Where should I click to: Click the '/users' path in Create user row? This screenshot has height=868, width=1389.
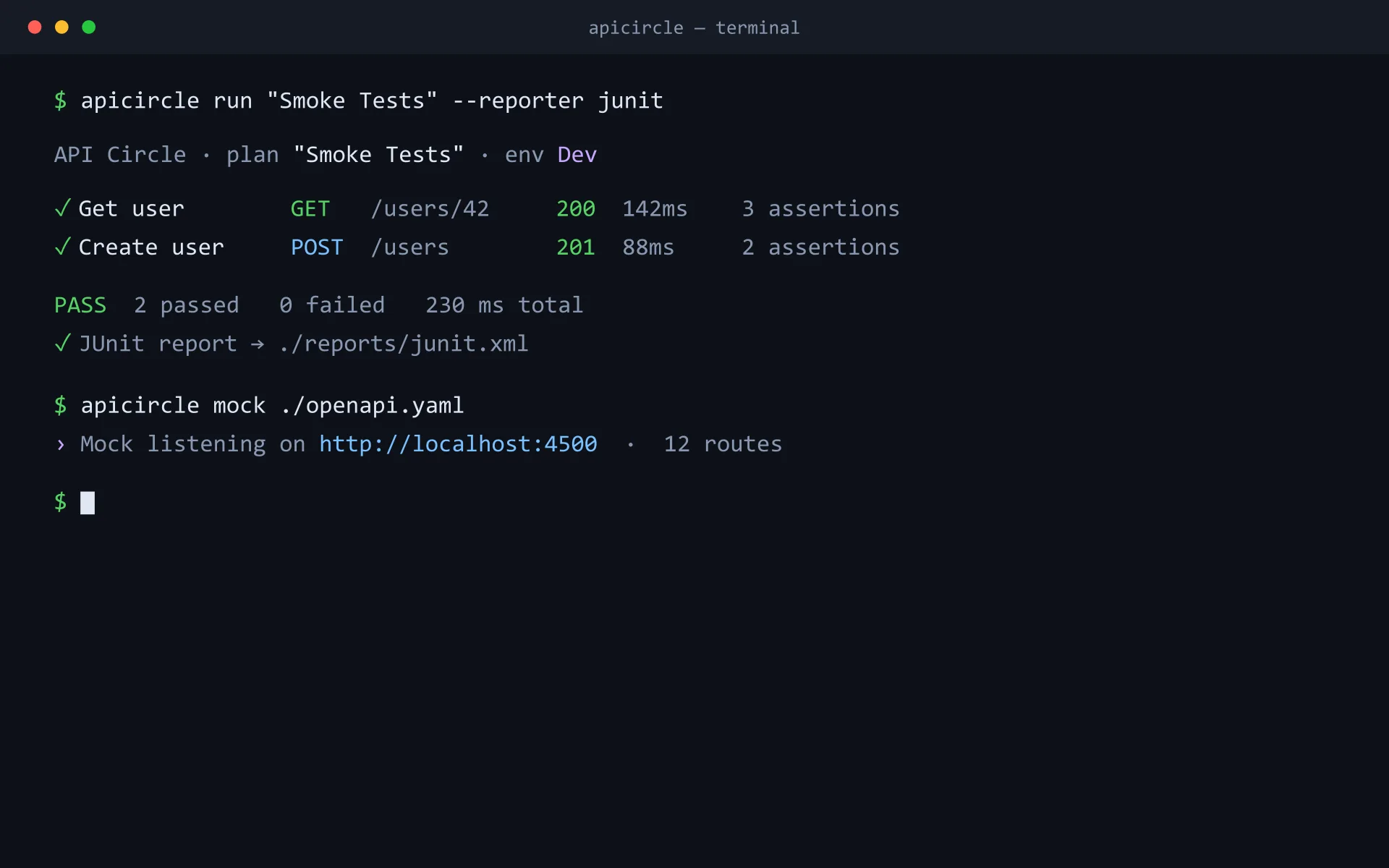(409, 247)
